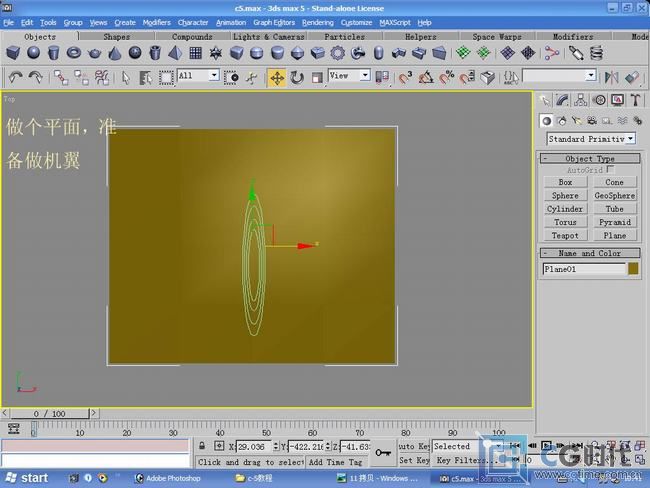Click the Redo arrow in main toolbar
The height and width of the screenshot is (488, 650).
point(36,78)
